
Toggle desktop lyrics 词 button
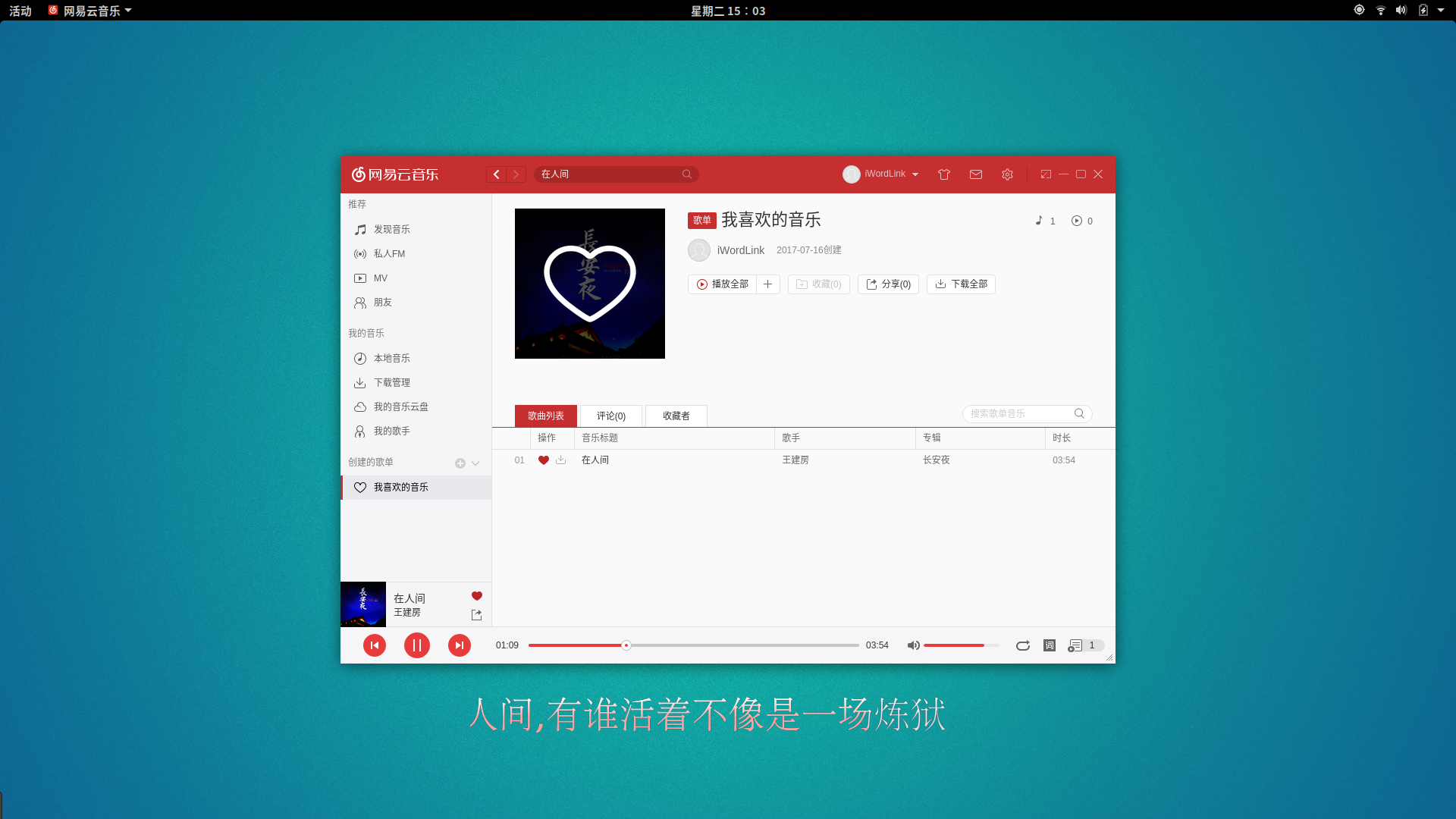tap(1050, 645)
